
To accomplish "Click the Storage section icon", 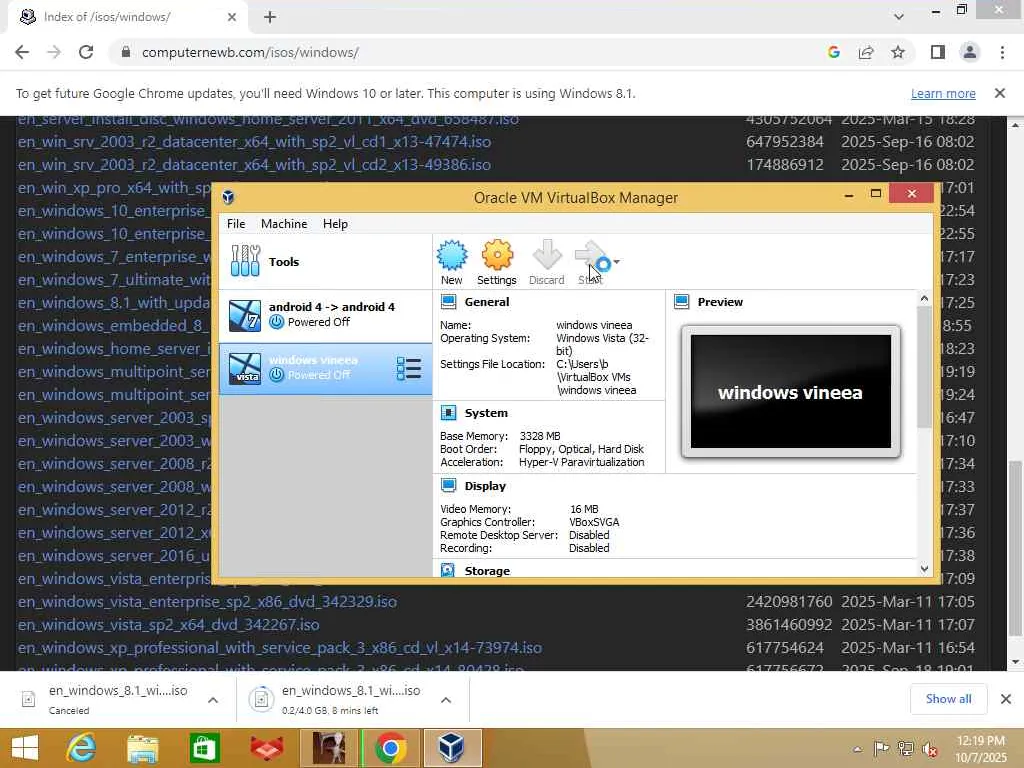I will click(x=448, y=570).
